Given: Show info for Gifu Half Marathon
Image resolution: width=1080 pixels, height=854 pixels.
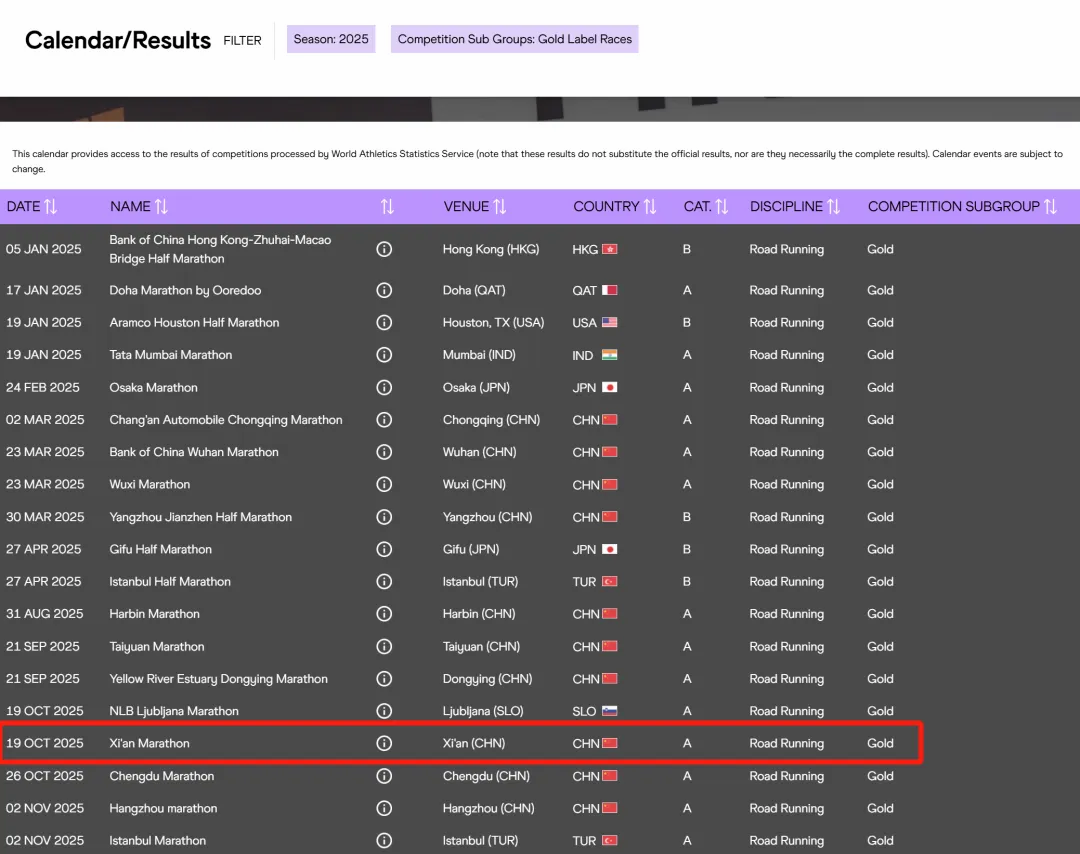Looking at the screenshot, I should click(384, 549).
